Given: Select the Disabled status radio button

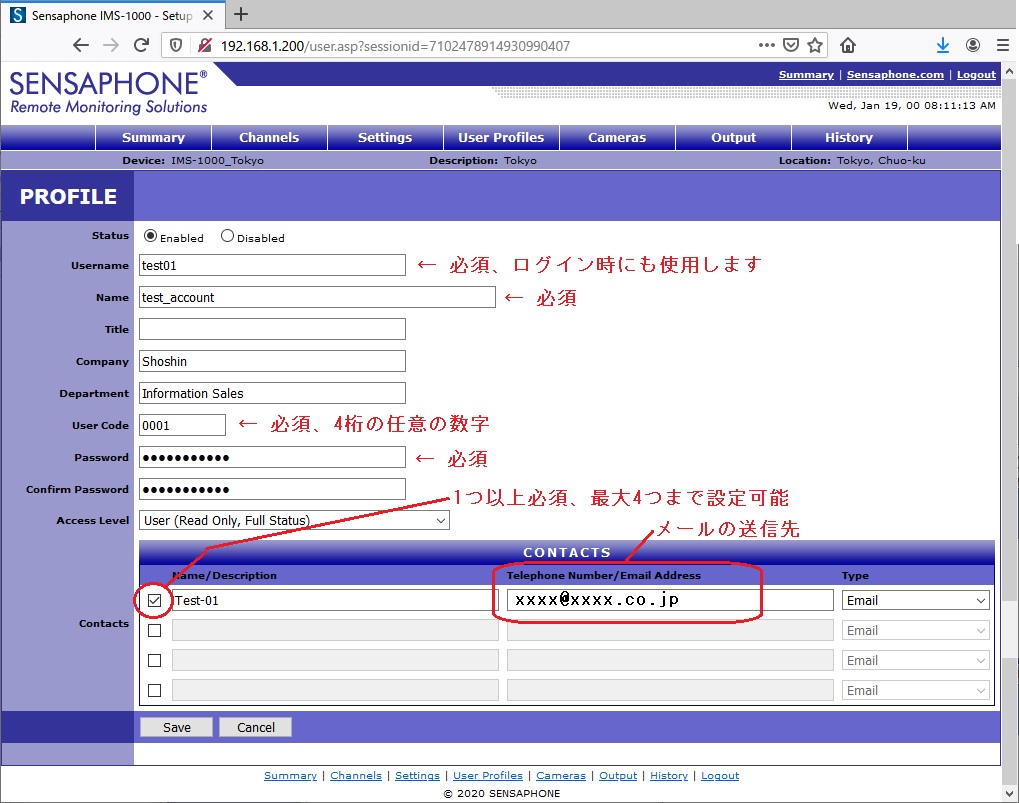Looking at the screenshot, I should point(227,236).
